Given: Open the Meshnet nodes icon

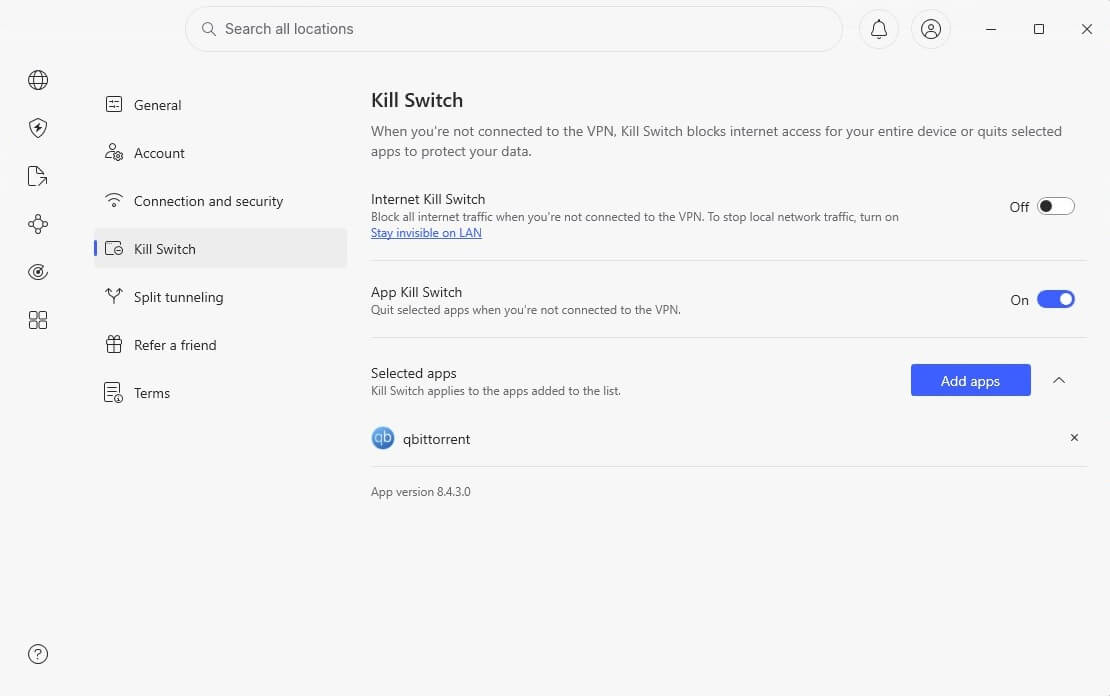Looking at the screenshot, I should click(38, 224).
